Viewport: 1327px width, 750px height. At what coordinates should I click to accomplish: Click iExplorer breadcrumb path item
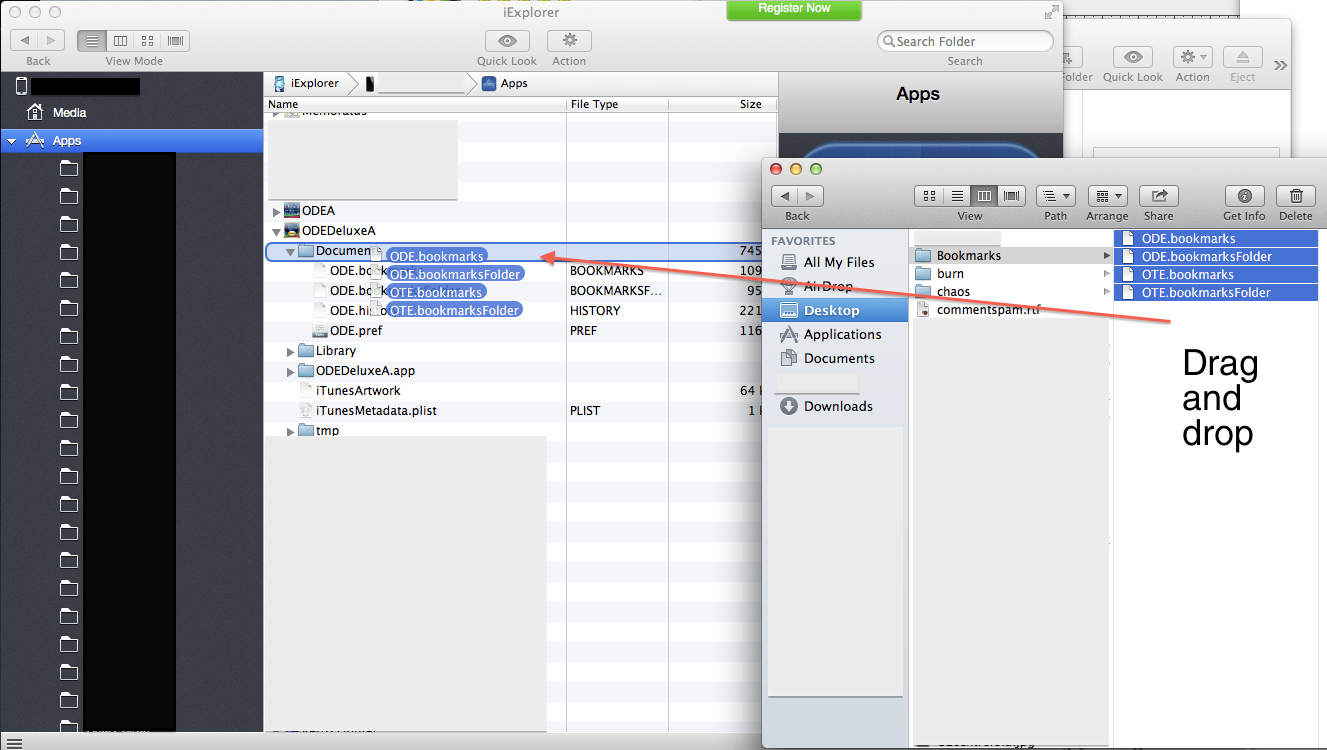[305, 83]
